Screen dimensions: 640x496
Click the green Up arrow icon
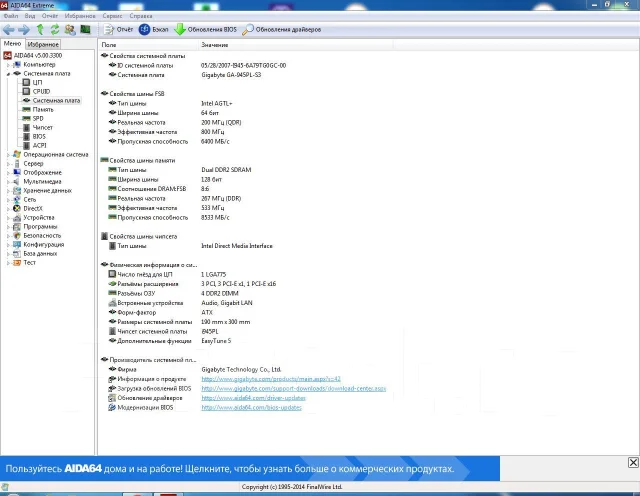click(x=40, y=29)
